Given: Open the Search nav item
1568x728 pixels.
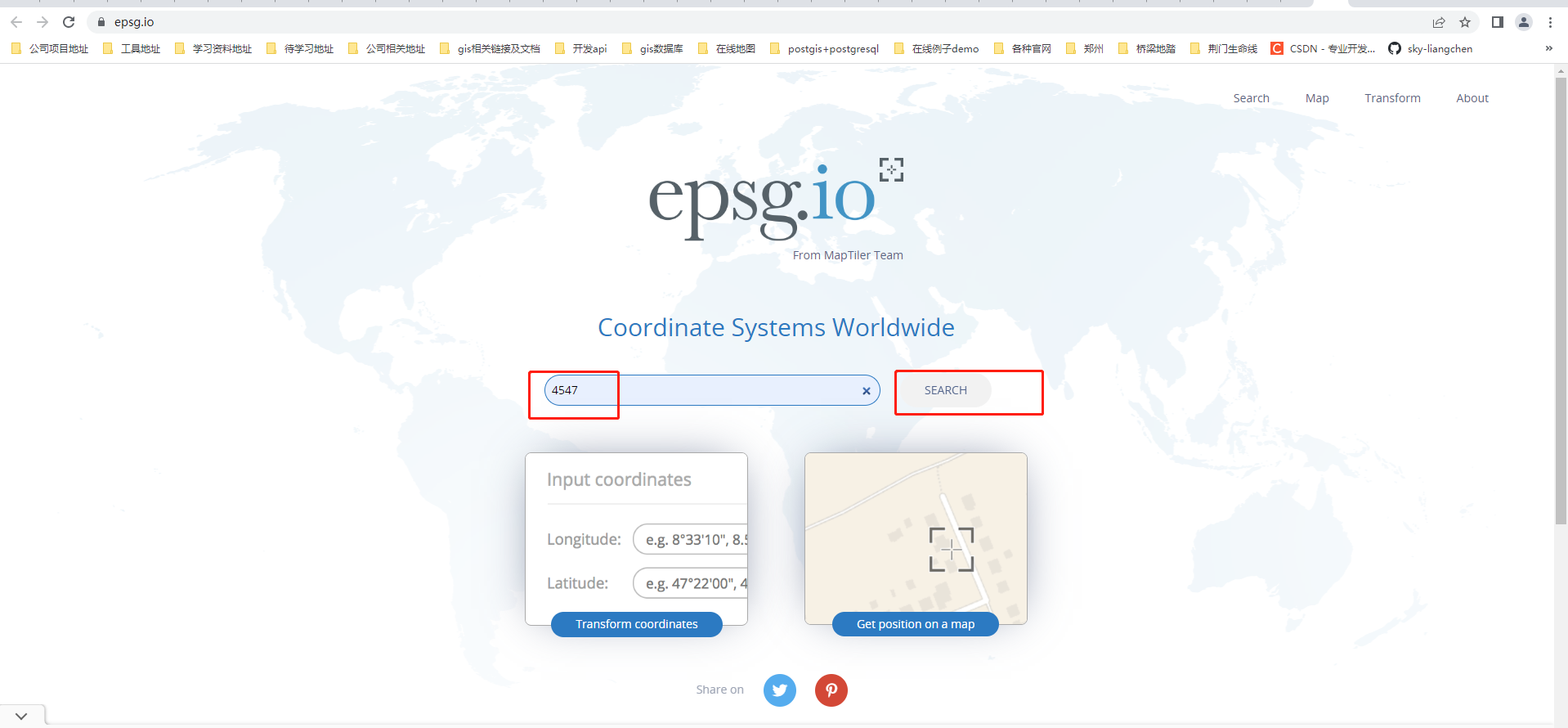Looking at the screenshot, I should [1251, 98].
